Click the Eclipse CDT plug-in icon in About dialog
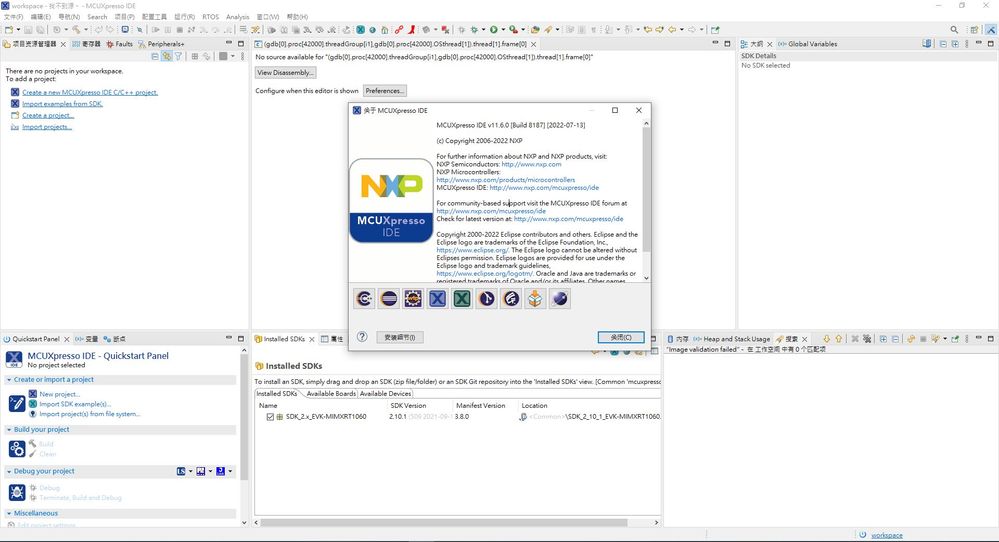The width and height of the screenshot is (999, 542). point(364,299)
